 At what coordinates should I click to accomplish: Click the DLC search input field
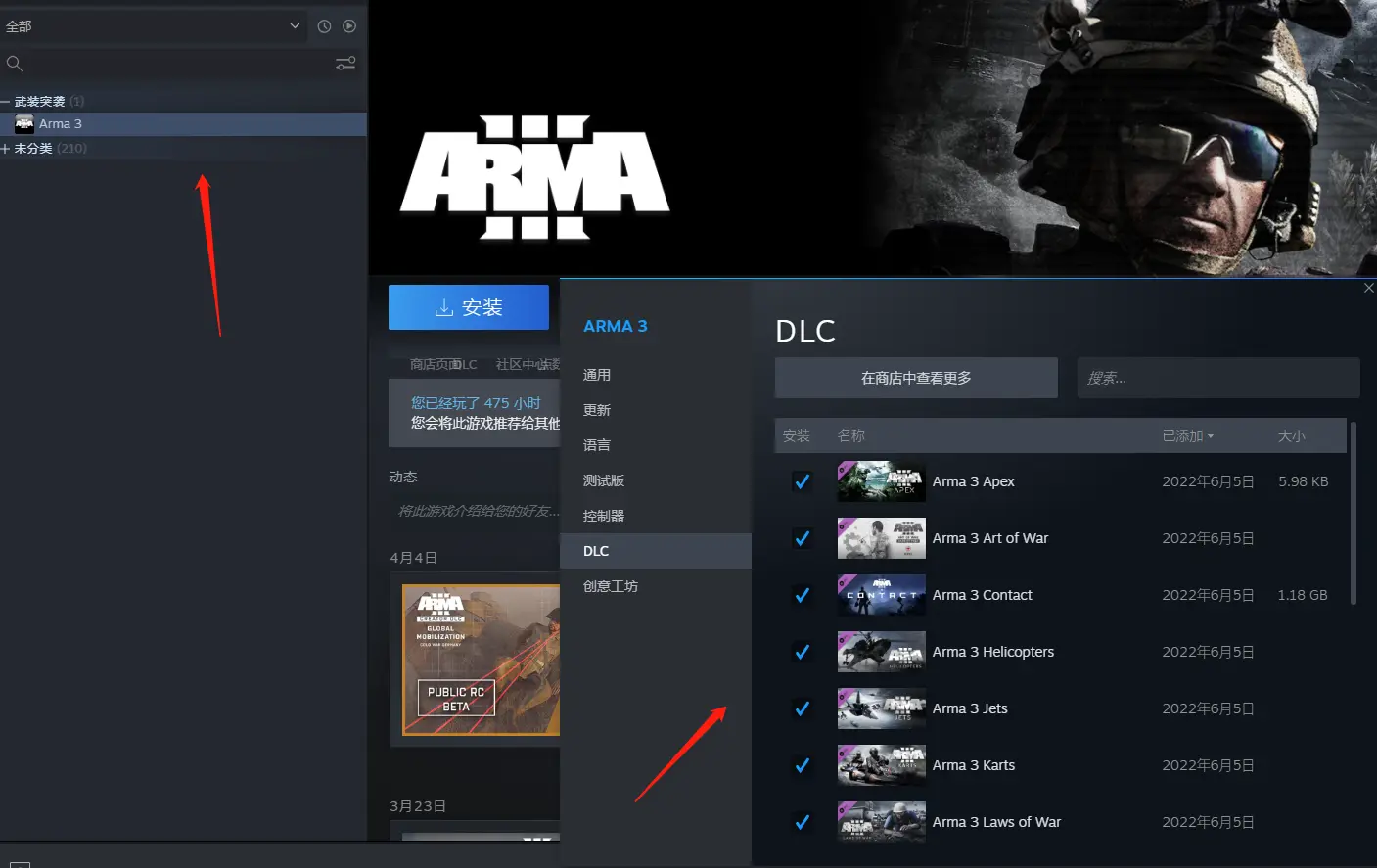[x=1218, y=378]
